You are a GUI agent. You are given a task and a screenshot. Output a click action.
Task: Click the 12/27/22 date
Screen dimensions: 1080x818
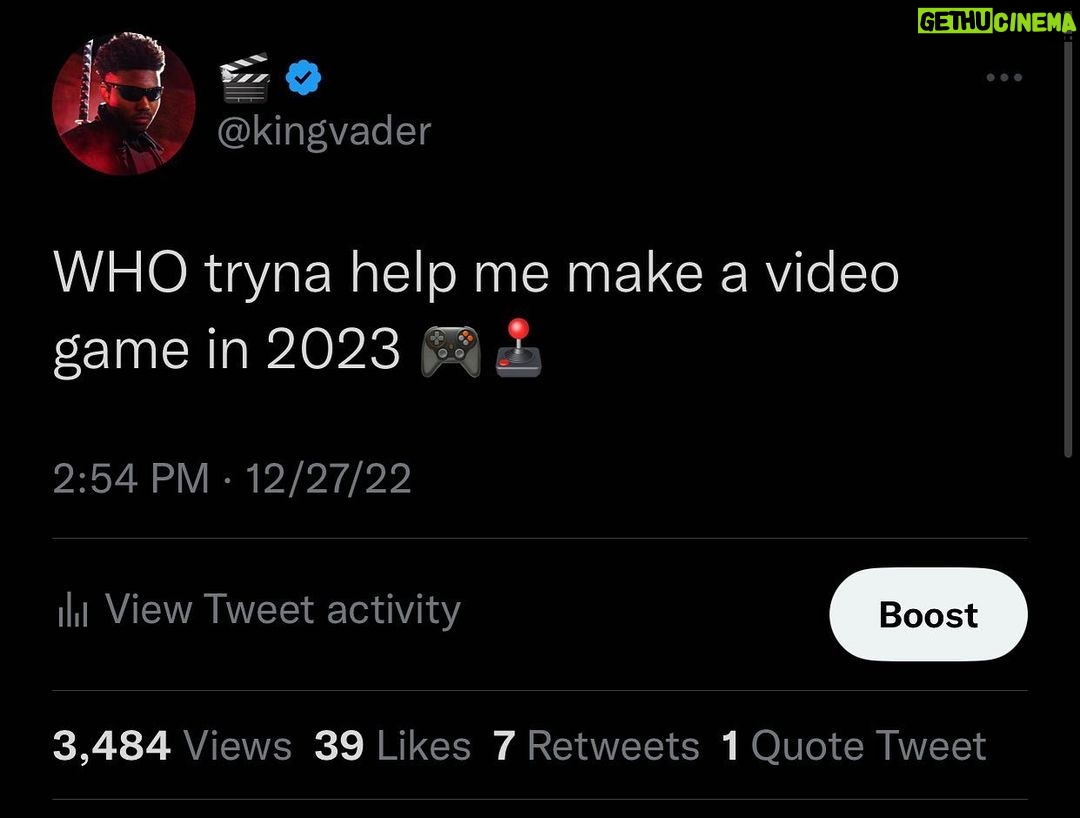point(329,478)
